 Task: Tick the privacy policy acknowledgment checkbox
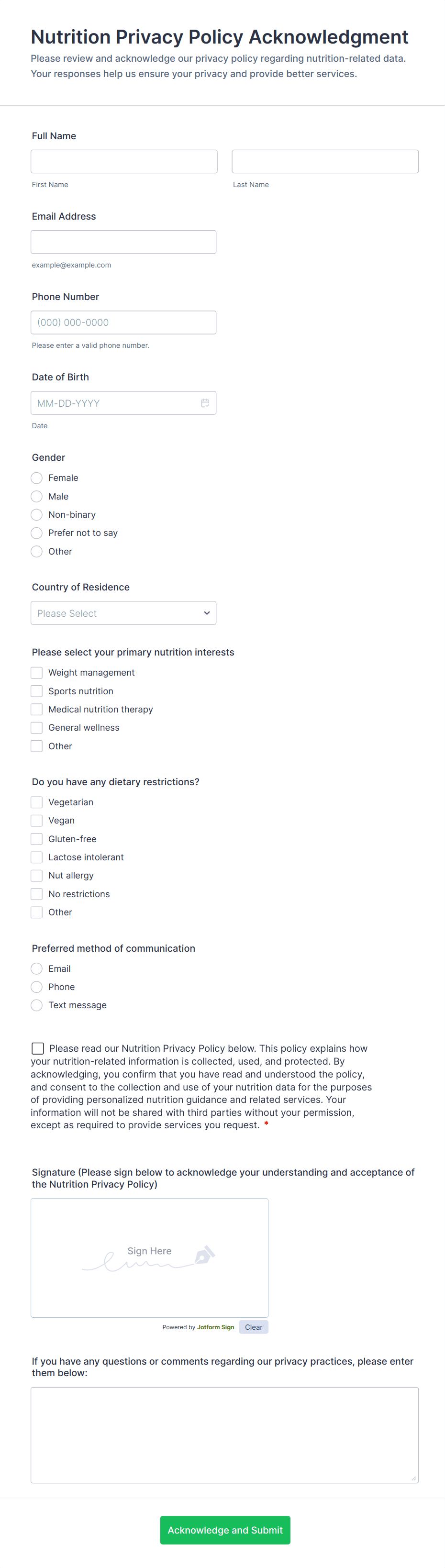tap(38, 1048)
